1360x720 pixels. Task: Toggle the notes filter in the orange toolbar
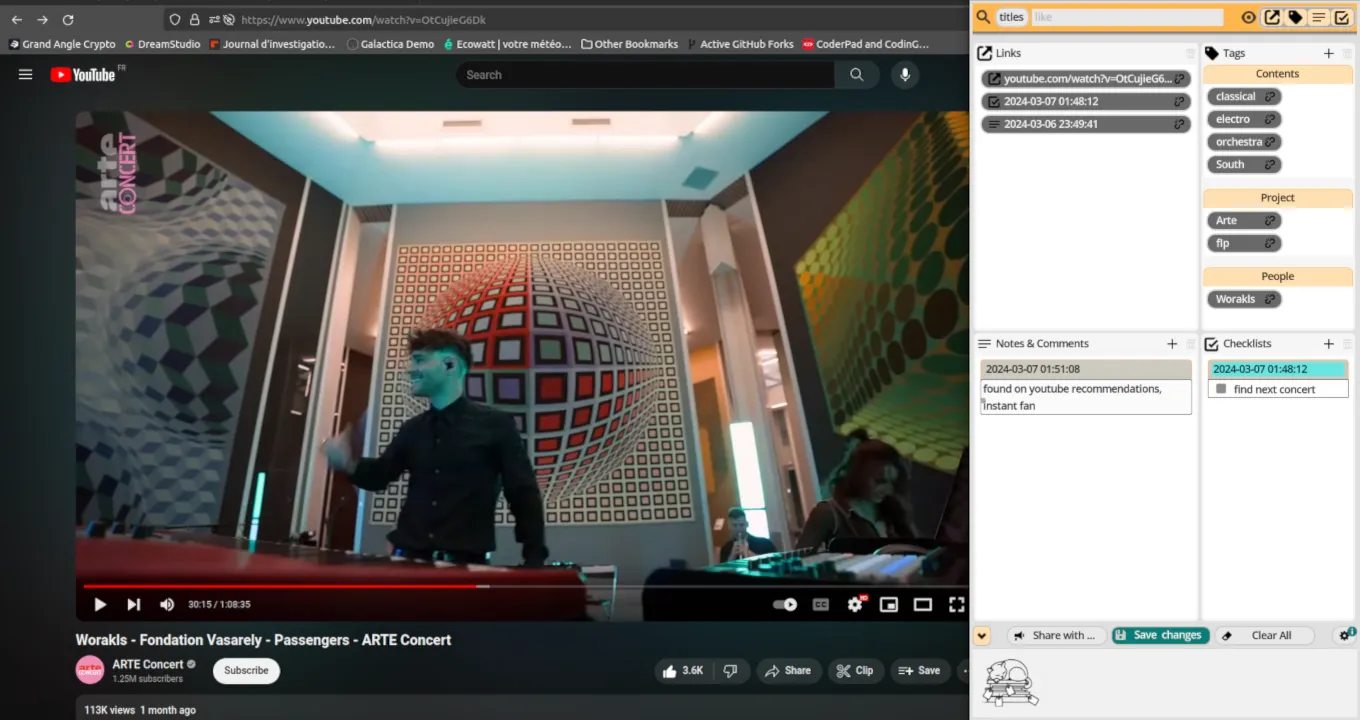(1319, 17)
